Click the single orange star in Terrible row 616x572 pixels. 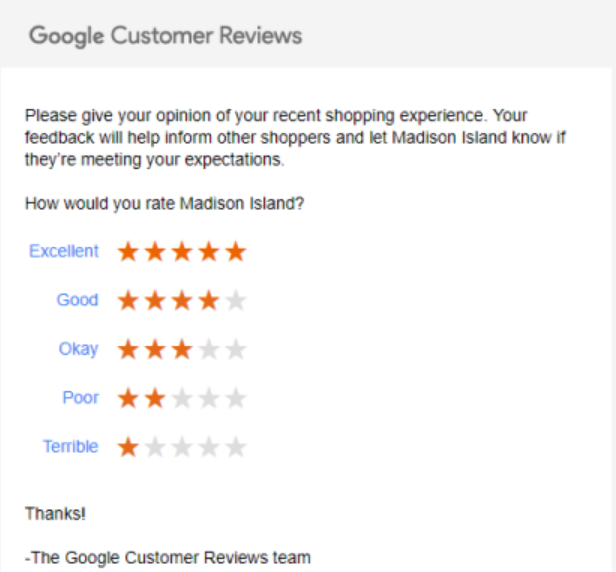[x=128, y=447]
